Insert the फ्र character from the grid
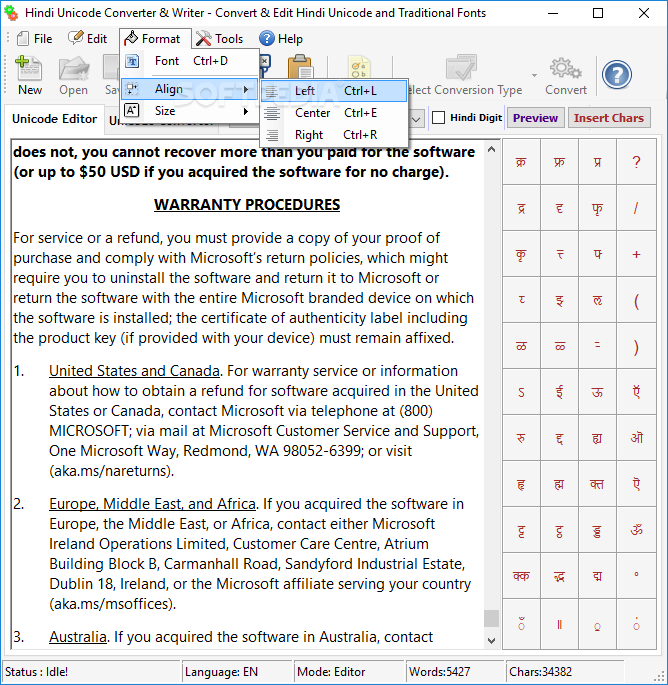Screen dimensions: 668x685 (559, 162)
